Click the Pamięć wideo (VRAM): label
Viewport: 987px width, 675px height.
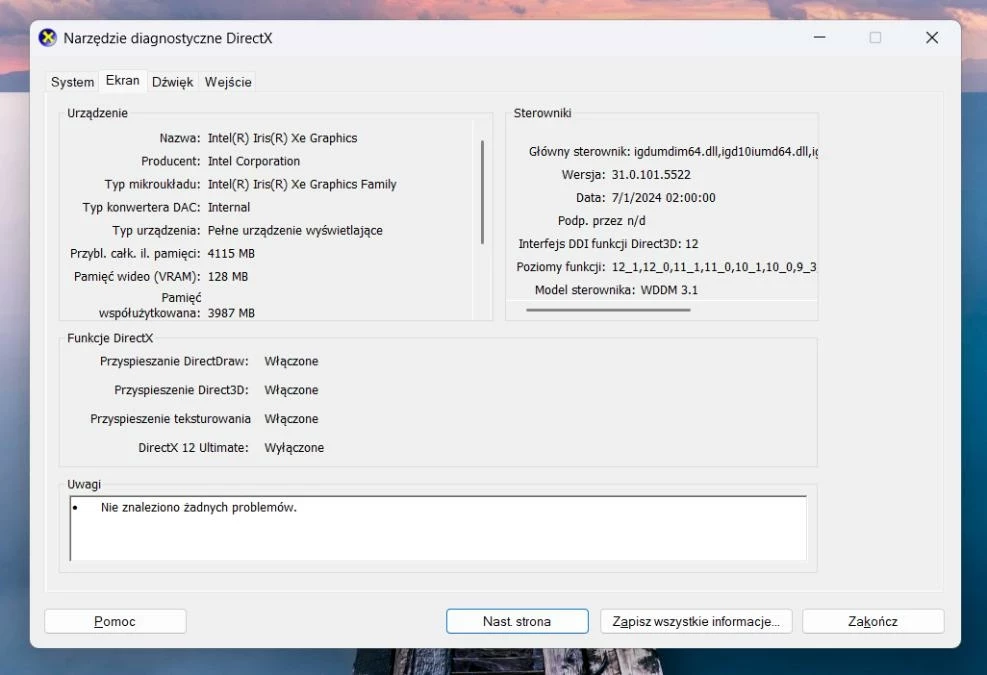coord(137,276)
